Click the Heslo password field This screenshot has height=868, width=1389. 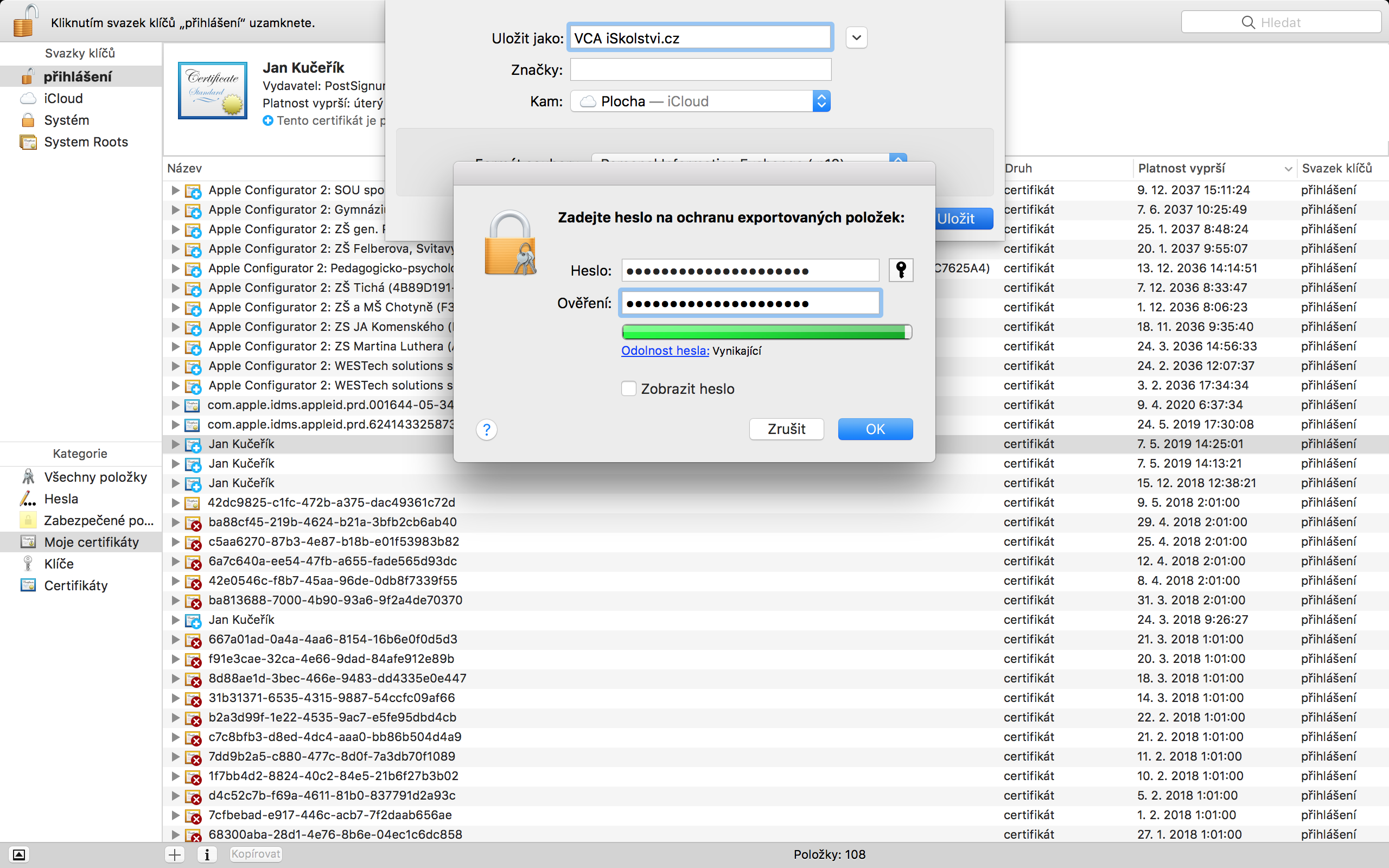coord(750,270)
